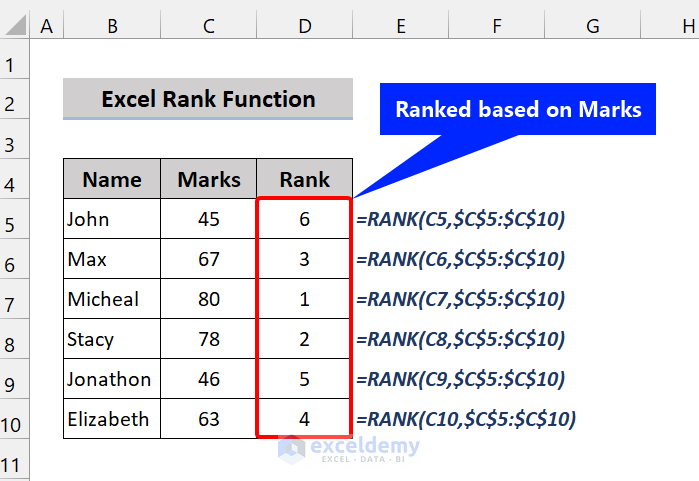Click Elizabeth's marks value 63
Image resolution: width=699 pixels, height=481 pixels.
tap(209, 419)
